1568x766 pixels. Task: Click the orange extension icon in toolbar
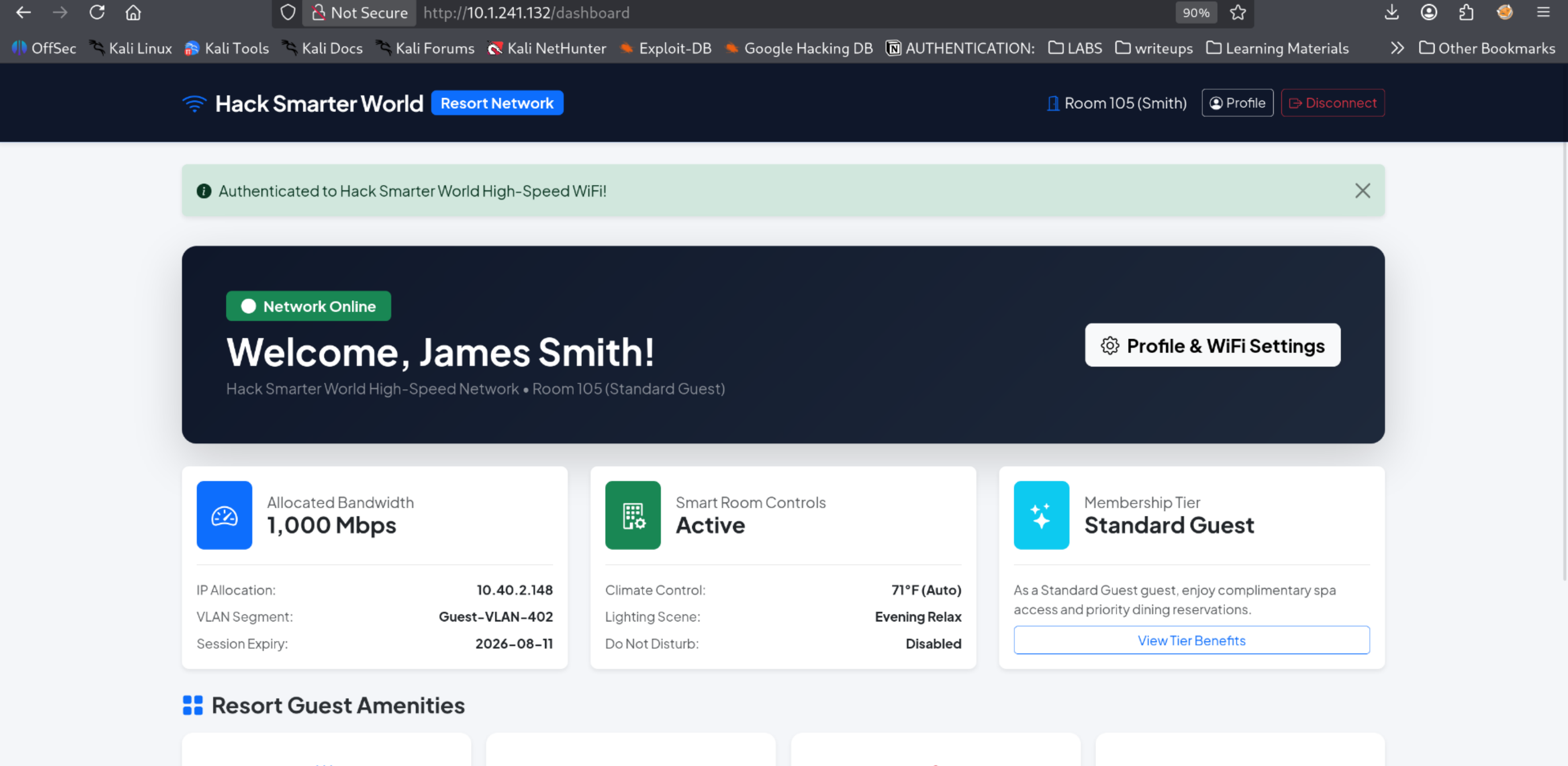[x=1505, y=12]
